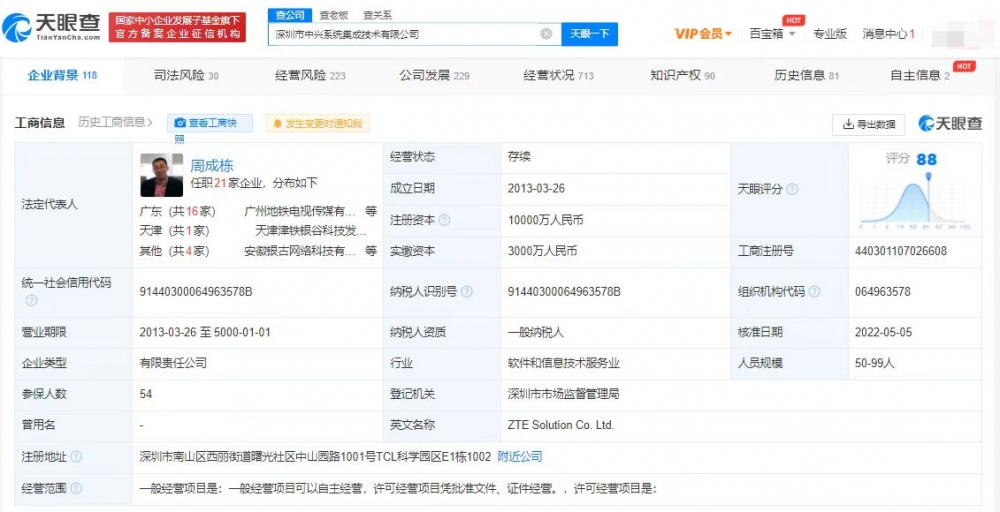This screenshot has width=1000, height=512.
Task: Open 安徽银古网络科技 company link
Action: (x=300, y=251)
